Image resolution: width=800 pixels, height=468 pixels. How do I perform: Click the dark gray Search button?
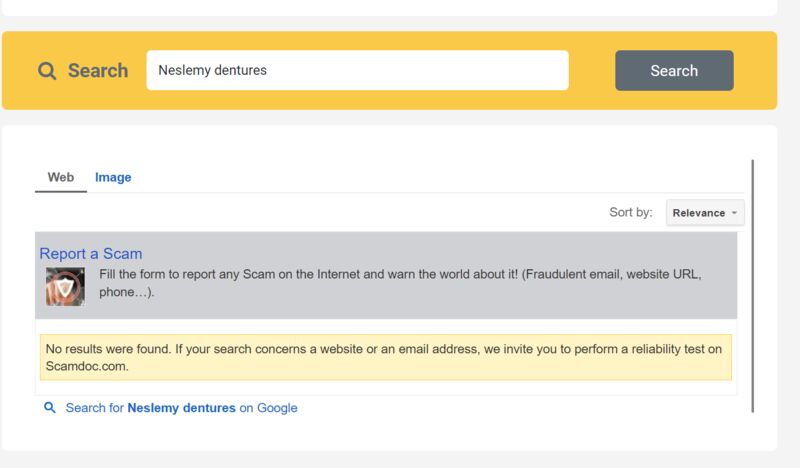[674, 70]
